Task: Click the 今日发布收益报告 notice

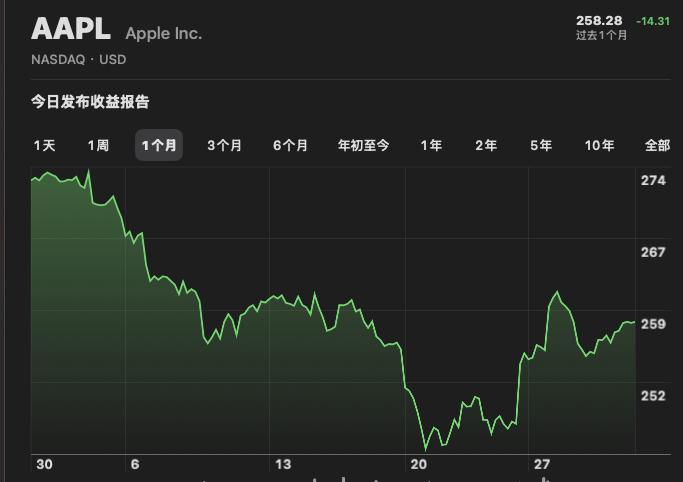Action: [90, 102]
